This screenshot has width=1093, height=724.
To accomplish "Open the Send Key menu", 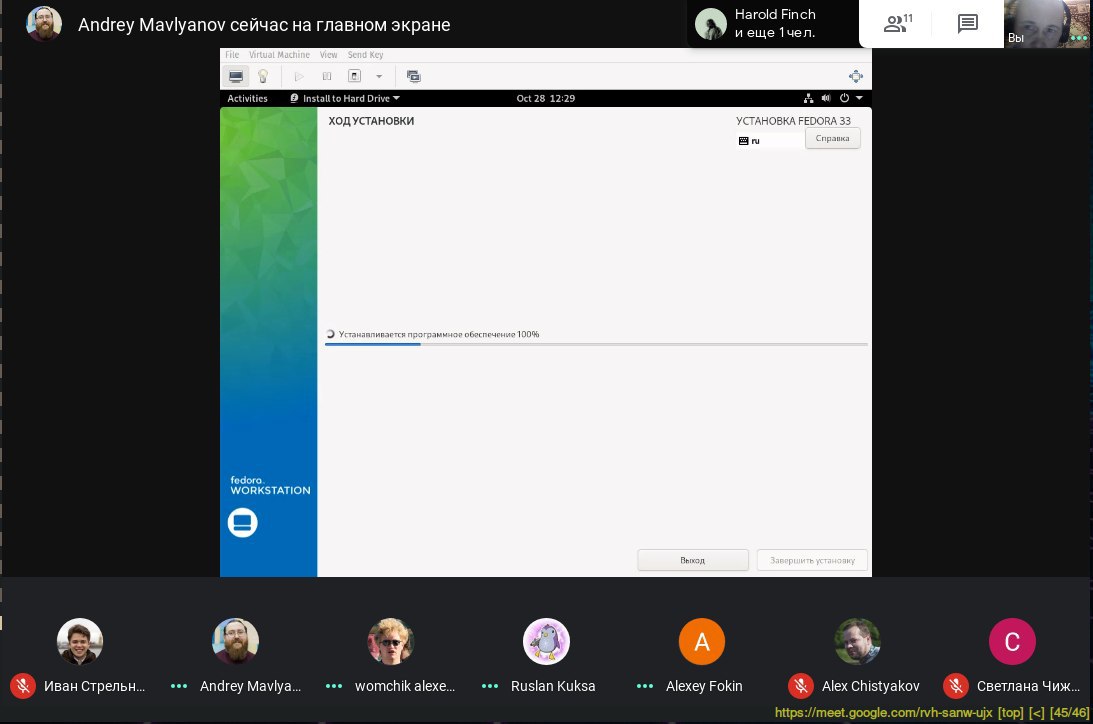I will pos(365,55).
